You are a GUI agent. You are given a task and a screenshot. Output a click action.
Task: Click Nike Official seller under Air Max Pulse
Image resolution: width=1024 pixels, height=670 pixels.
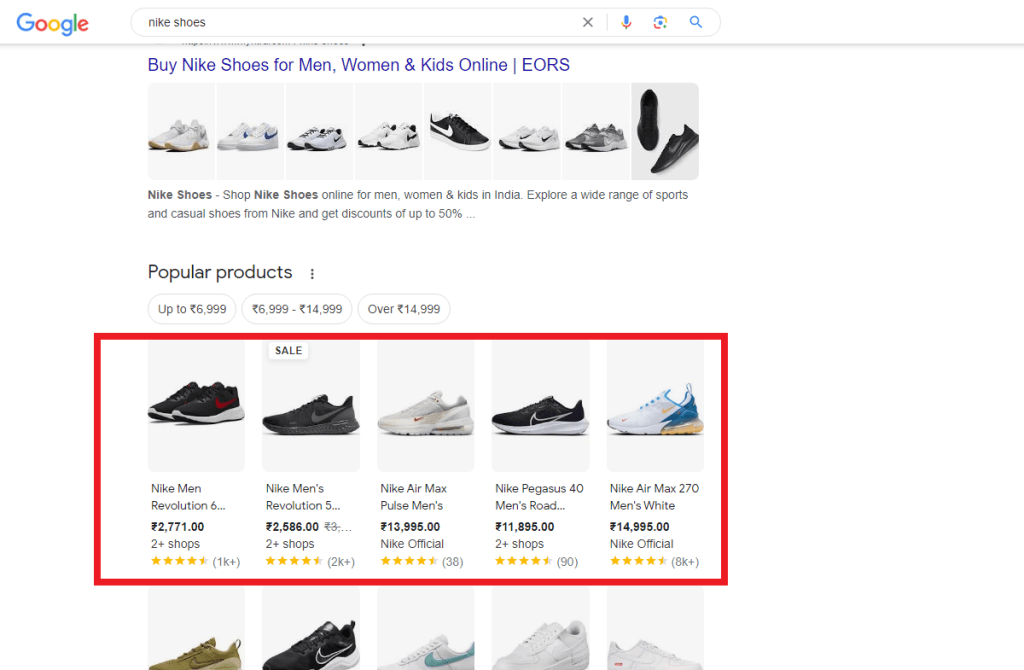click(412, 544)
